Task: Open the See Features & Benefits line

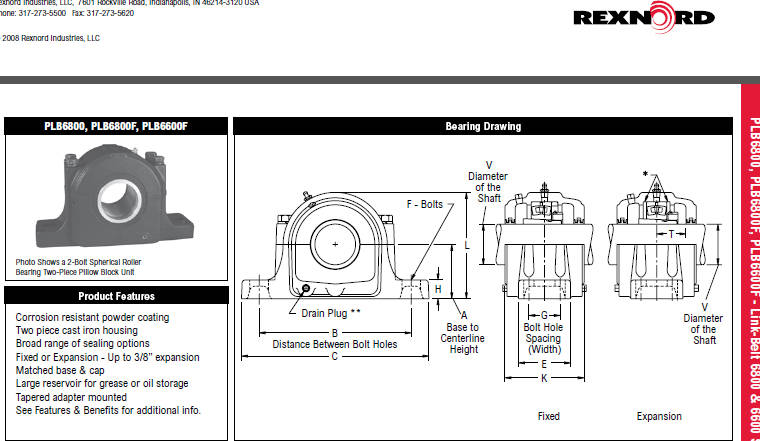Action: pyautogui.click(x=108, y=410)
